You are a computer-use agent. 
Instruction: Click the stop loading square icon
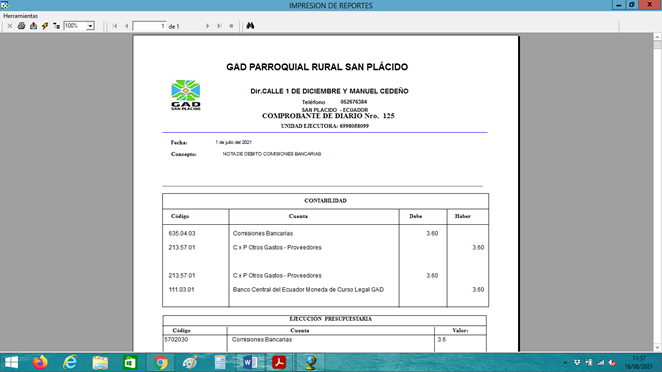[231, 26]
